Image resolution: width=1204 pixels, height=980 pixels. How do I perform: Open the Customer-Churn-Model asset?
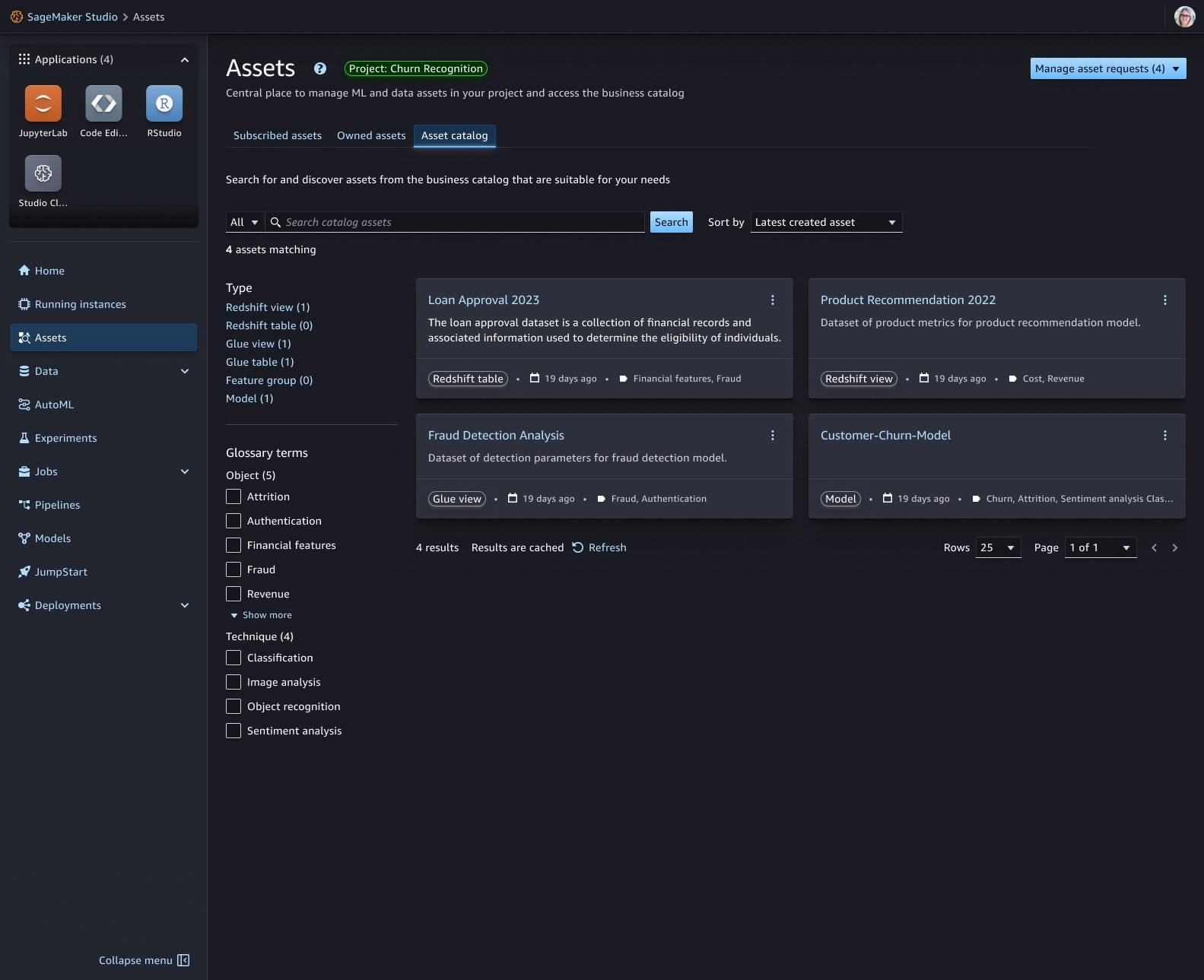tap(885, 436)
